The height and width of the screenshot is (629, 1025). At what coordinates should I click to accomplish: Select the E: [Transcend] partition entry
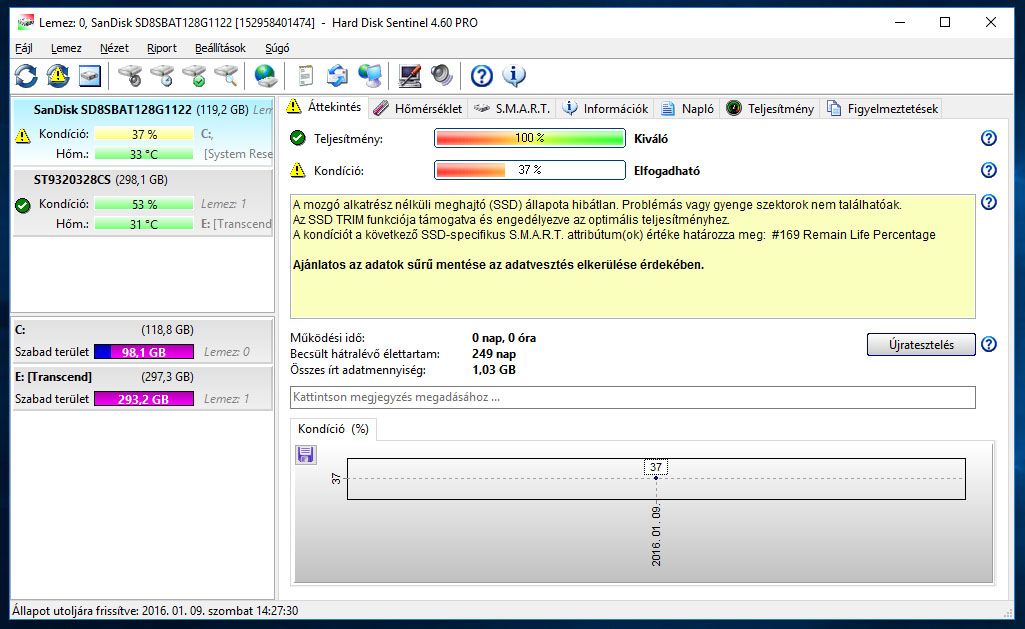click(143, 388)
